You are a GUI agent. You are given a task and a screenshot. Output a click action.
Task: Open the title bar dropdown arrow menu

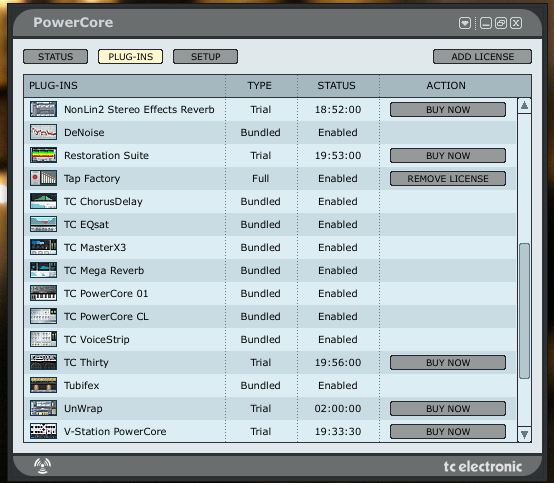coord(465,23)
